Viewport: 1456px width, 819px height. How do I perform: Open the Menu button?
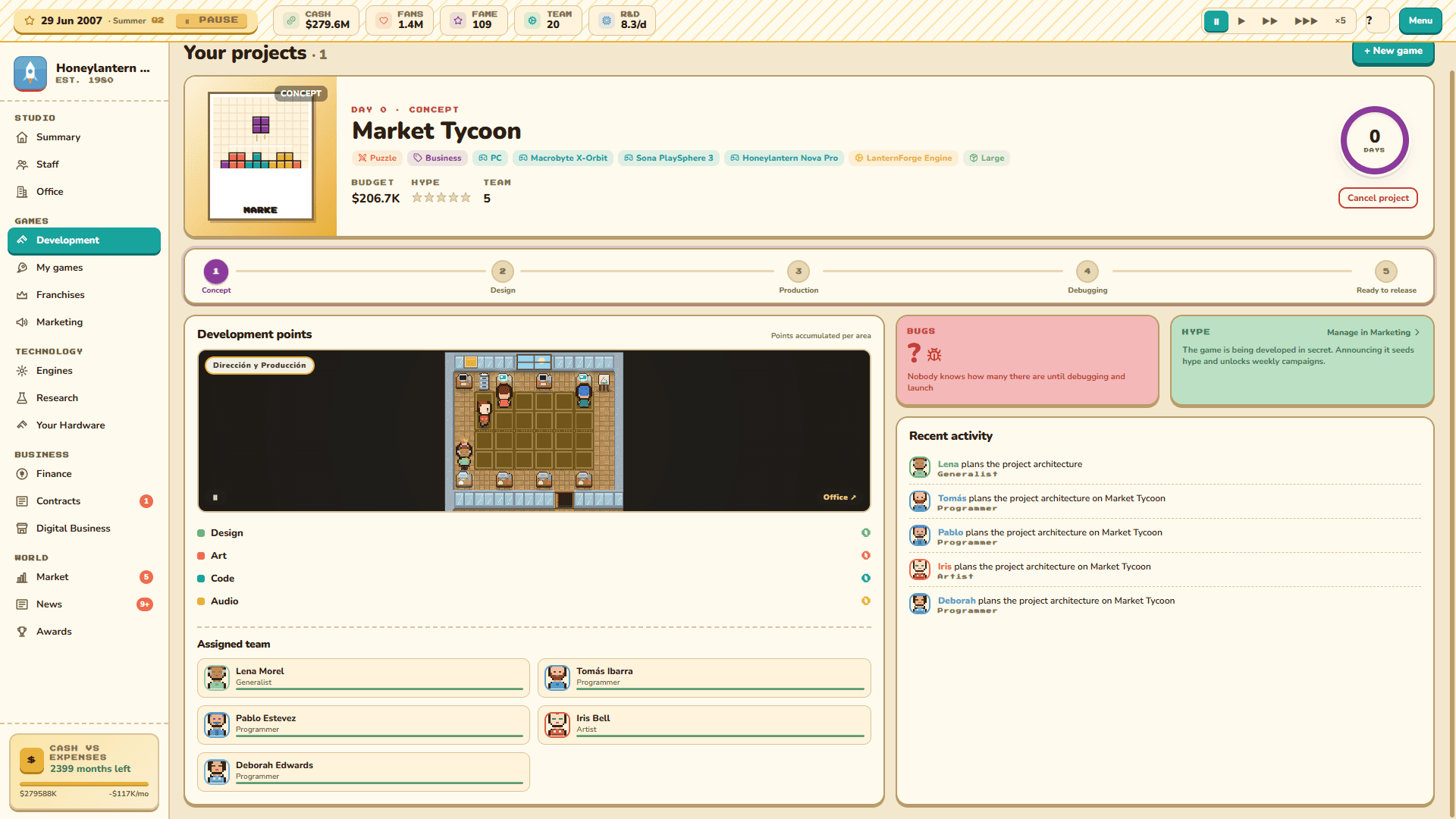pos(1420,20)
